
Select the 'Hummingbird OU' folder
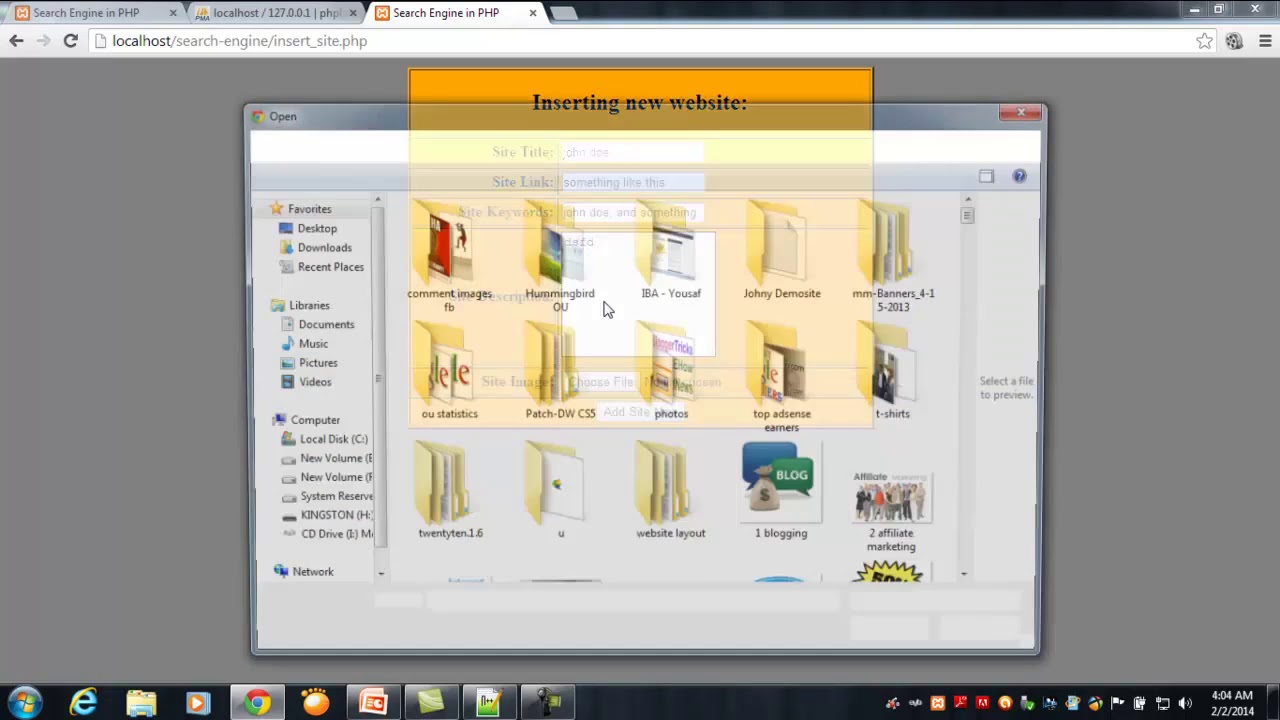(560, 258)
